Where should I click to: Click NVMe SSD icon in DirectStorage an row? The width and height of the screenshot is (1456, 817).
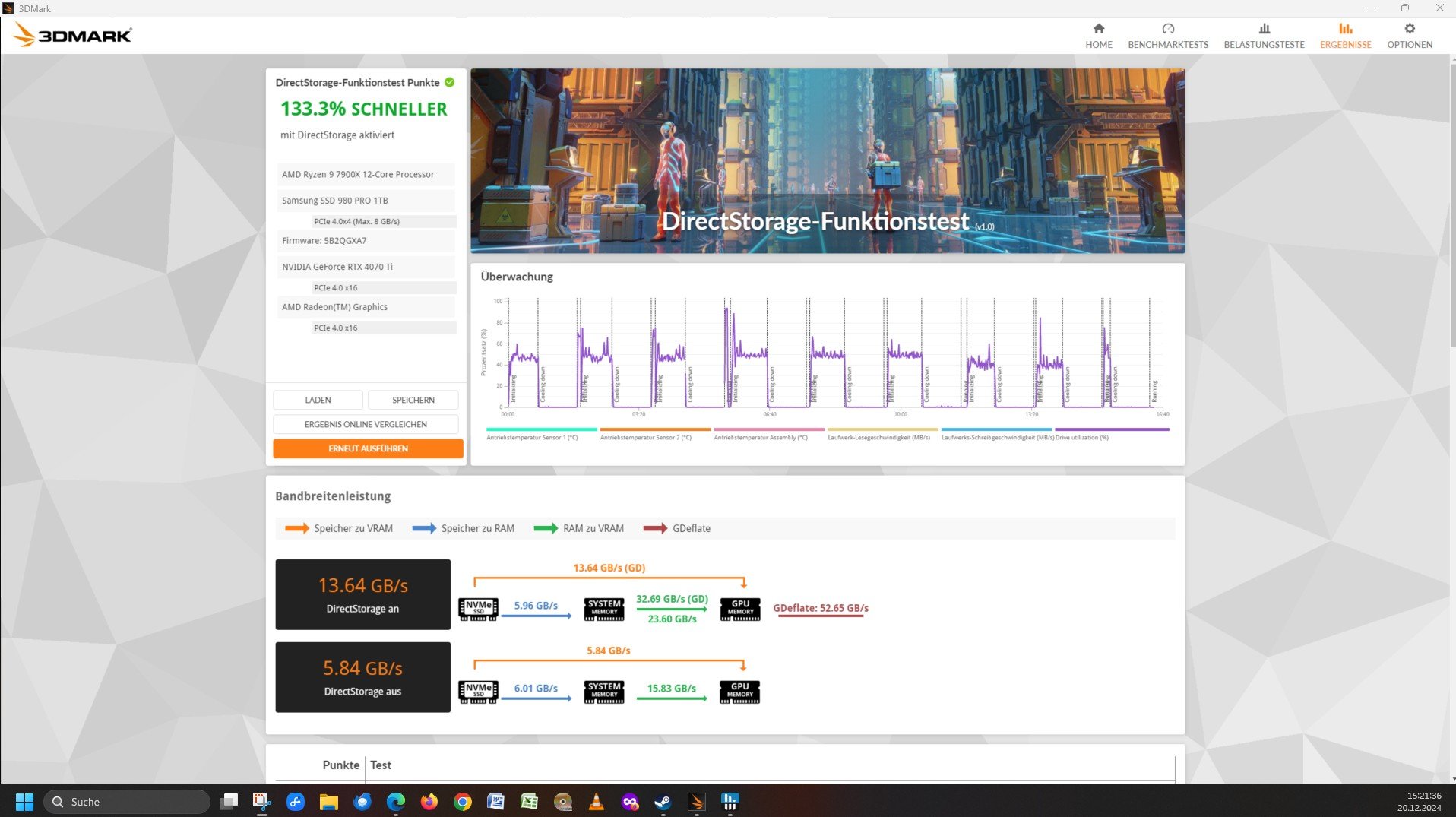click(478, 609)
